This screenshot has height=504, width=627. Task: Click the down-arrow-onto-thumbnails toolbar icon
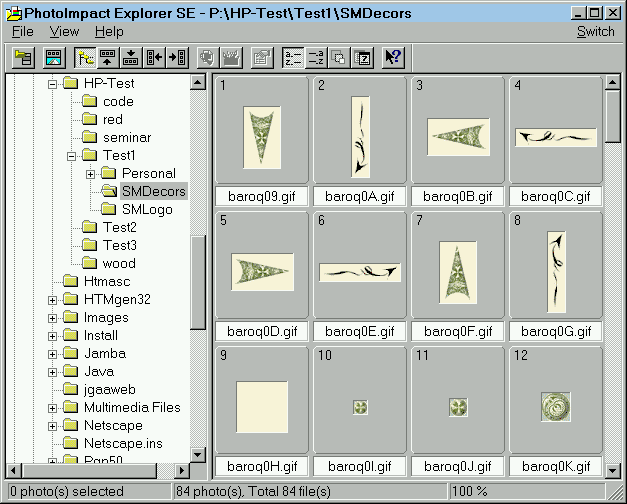[130, 58]
